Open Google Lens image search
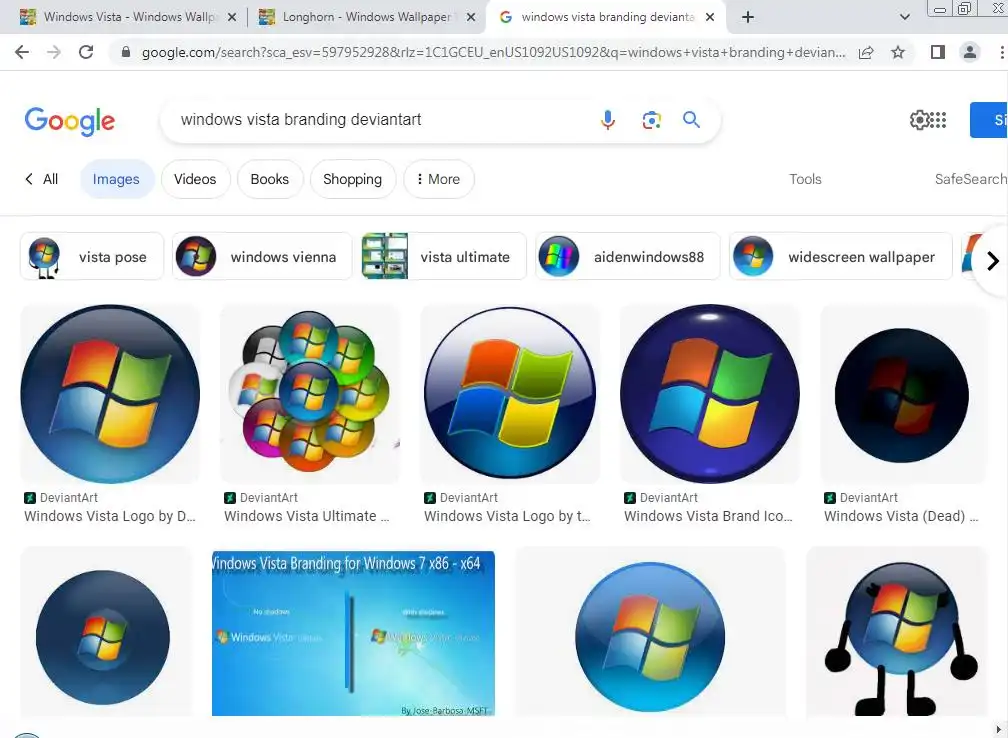The image size is (1008, 738). pyautogui.click(x=651, y=120)
